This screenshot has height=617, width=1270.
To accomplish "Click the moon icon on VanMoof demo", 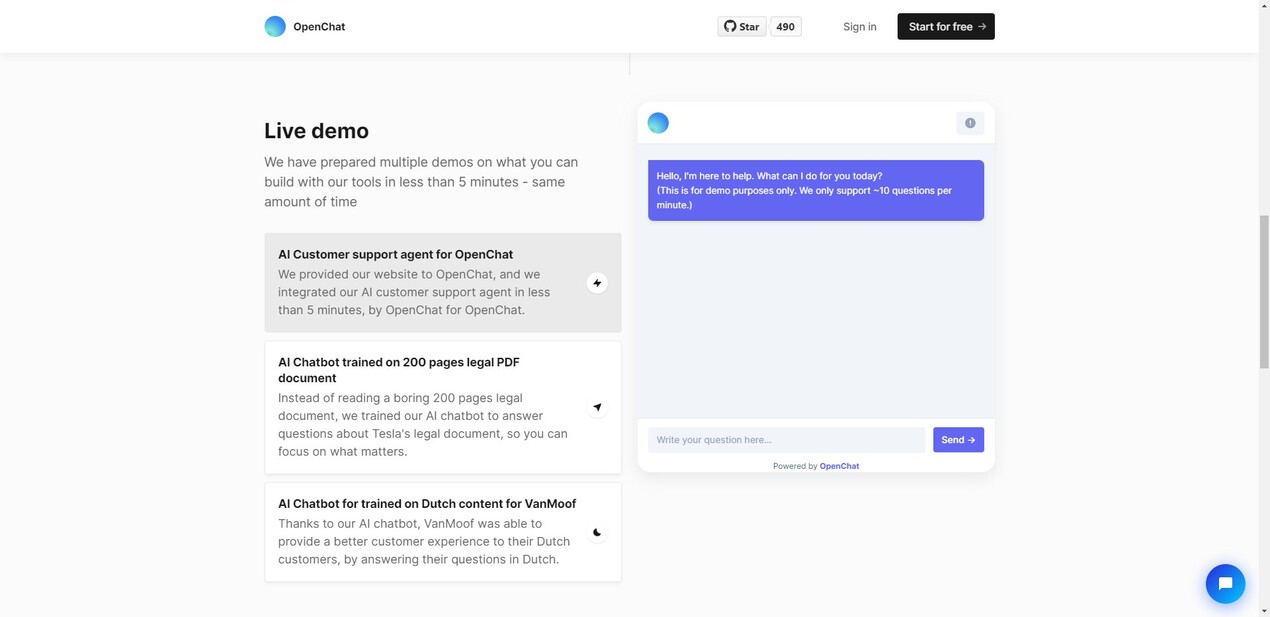I will 597,533.
